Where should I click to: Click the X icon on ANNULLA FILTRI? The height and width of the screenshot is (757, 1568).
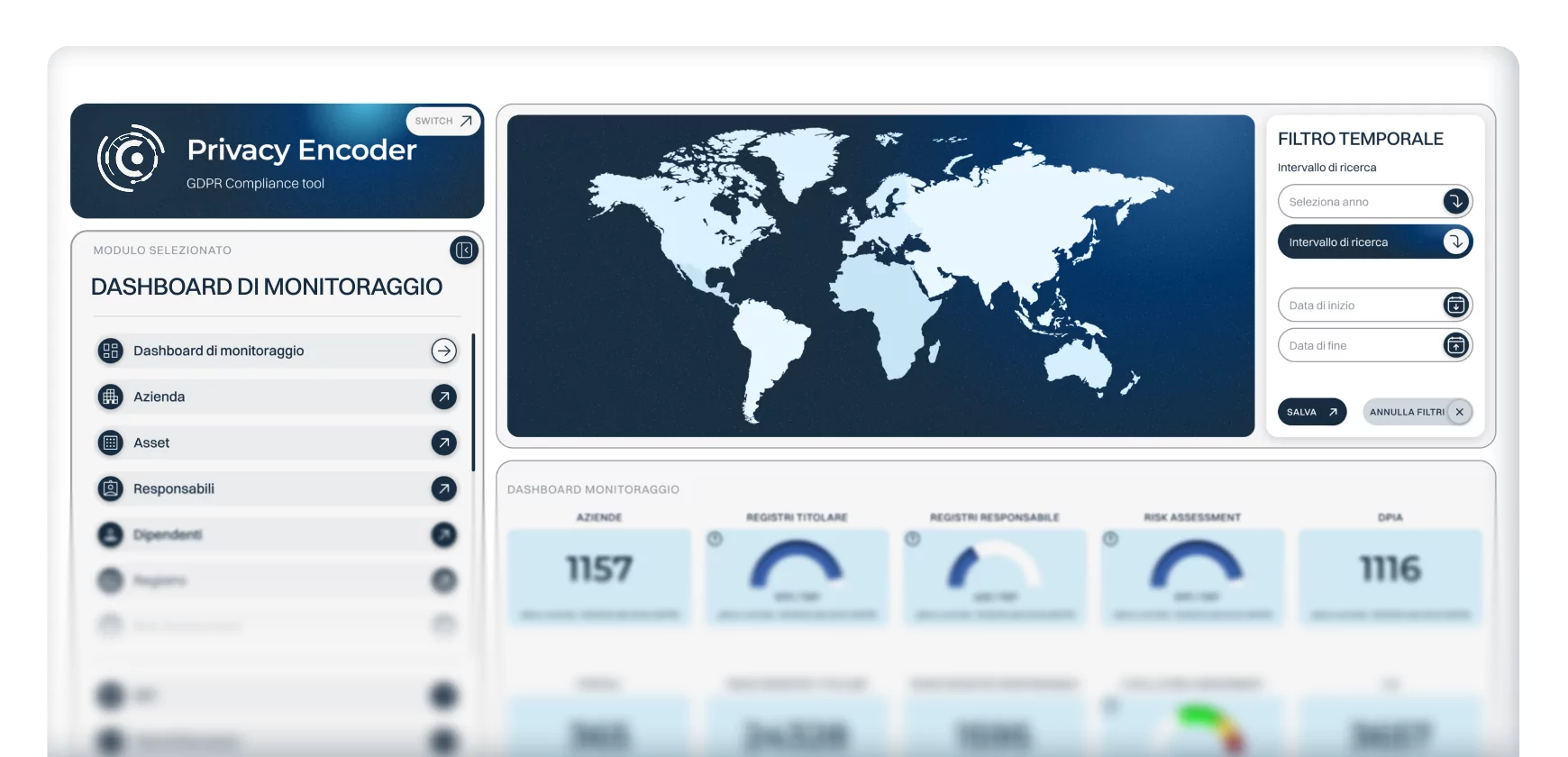click(x=1459, y=412)
